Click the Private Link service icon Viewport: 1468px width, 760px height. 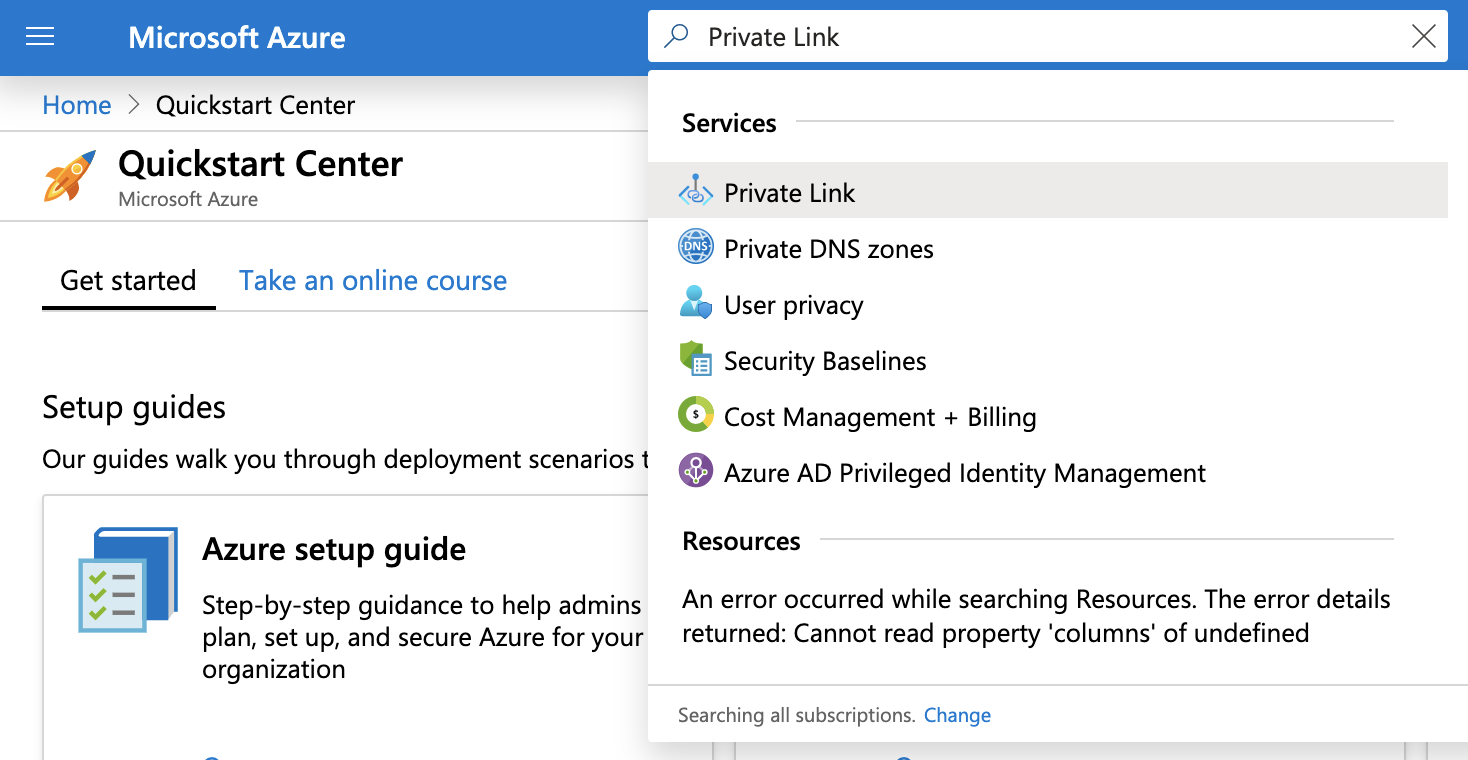pos(695,192)
